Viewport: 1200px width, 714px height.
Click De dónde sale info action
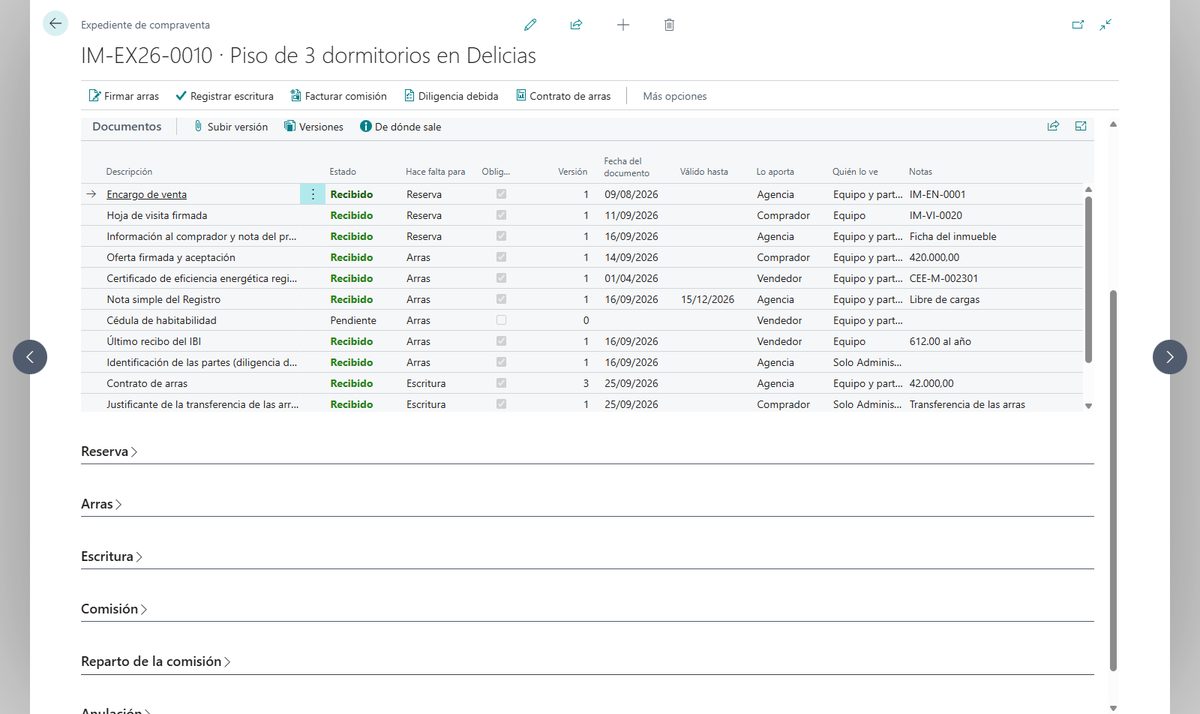(x=400, y=127)
